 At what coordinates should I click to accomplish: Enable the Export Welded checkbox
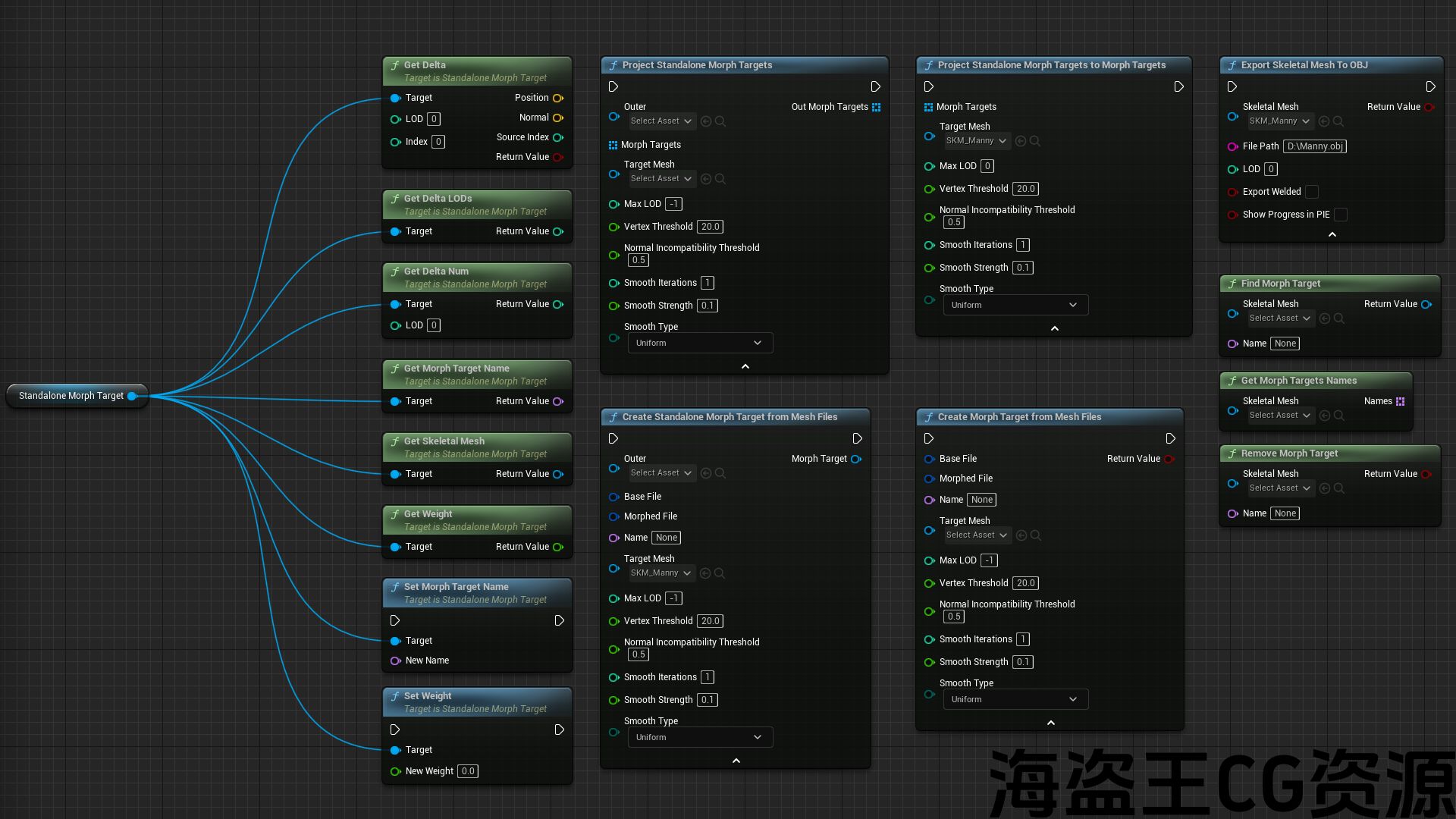[1312, 192]
